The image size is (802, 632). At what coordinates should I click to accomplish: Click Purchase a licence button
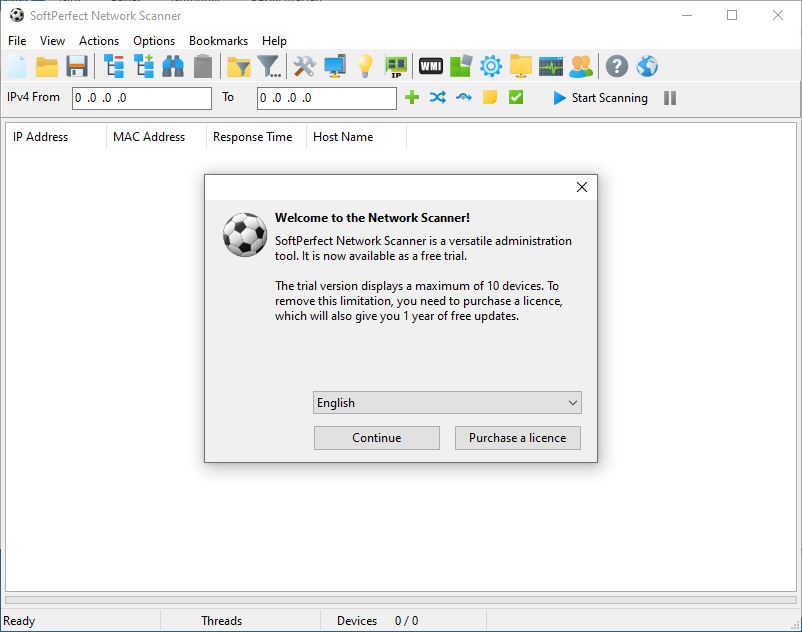coord(518,438)
